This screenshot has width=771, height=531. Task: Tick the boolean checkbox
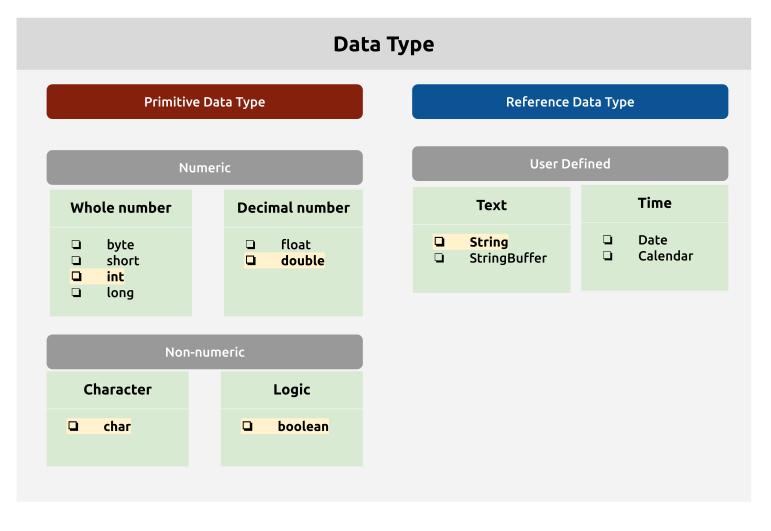point(247,426)
